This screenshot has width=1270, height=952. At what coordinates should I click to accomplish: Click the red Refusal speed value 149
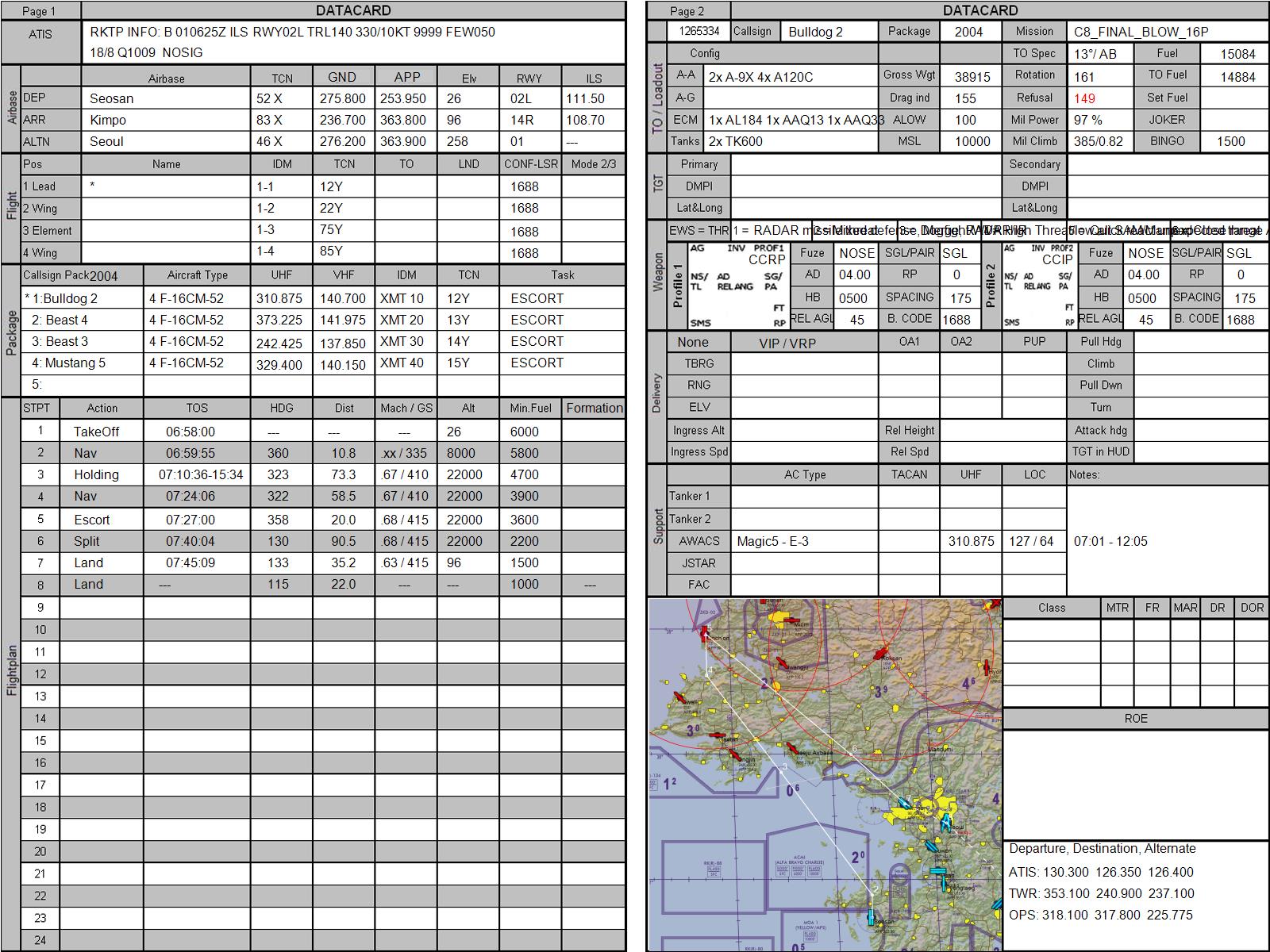tap(1084, 98)
